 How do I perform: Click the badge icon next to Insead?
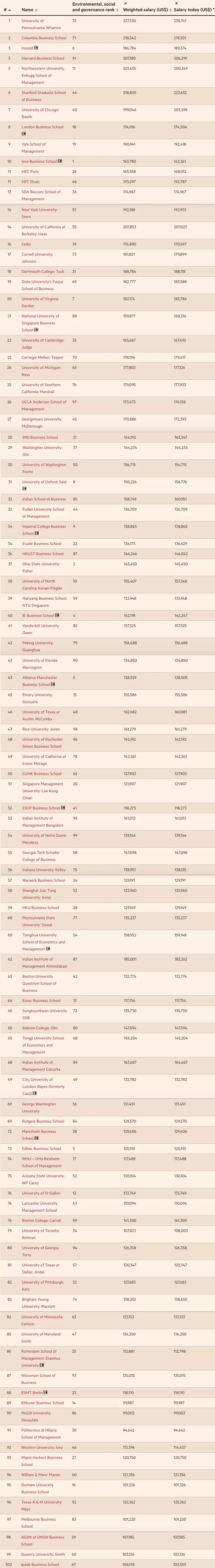point(37,48)
